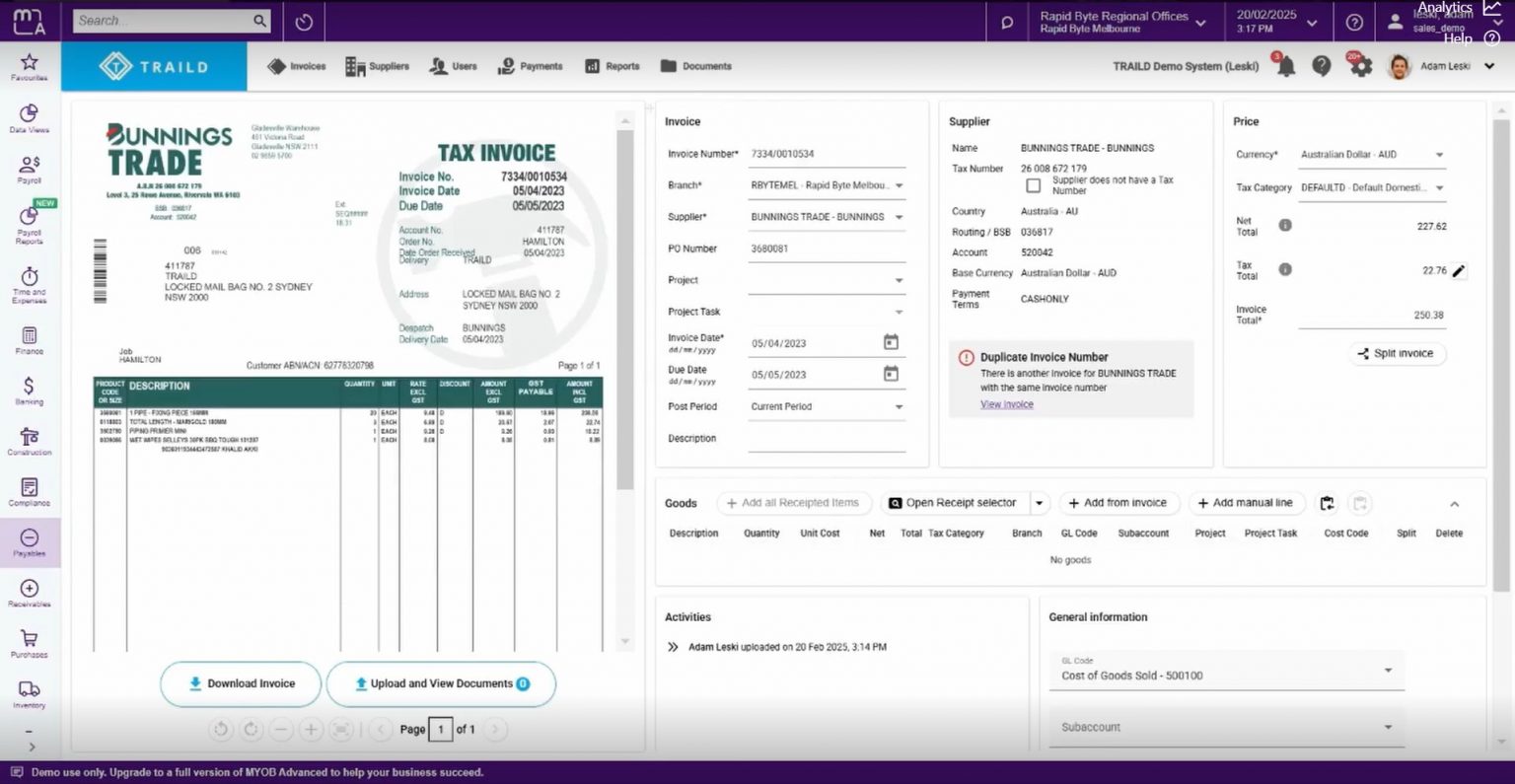Expand the Open Receipt selector arrow

point(1039,504)
